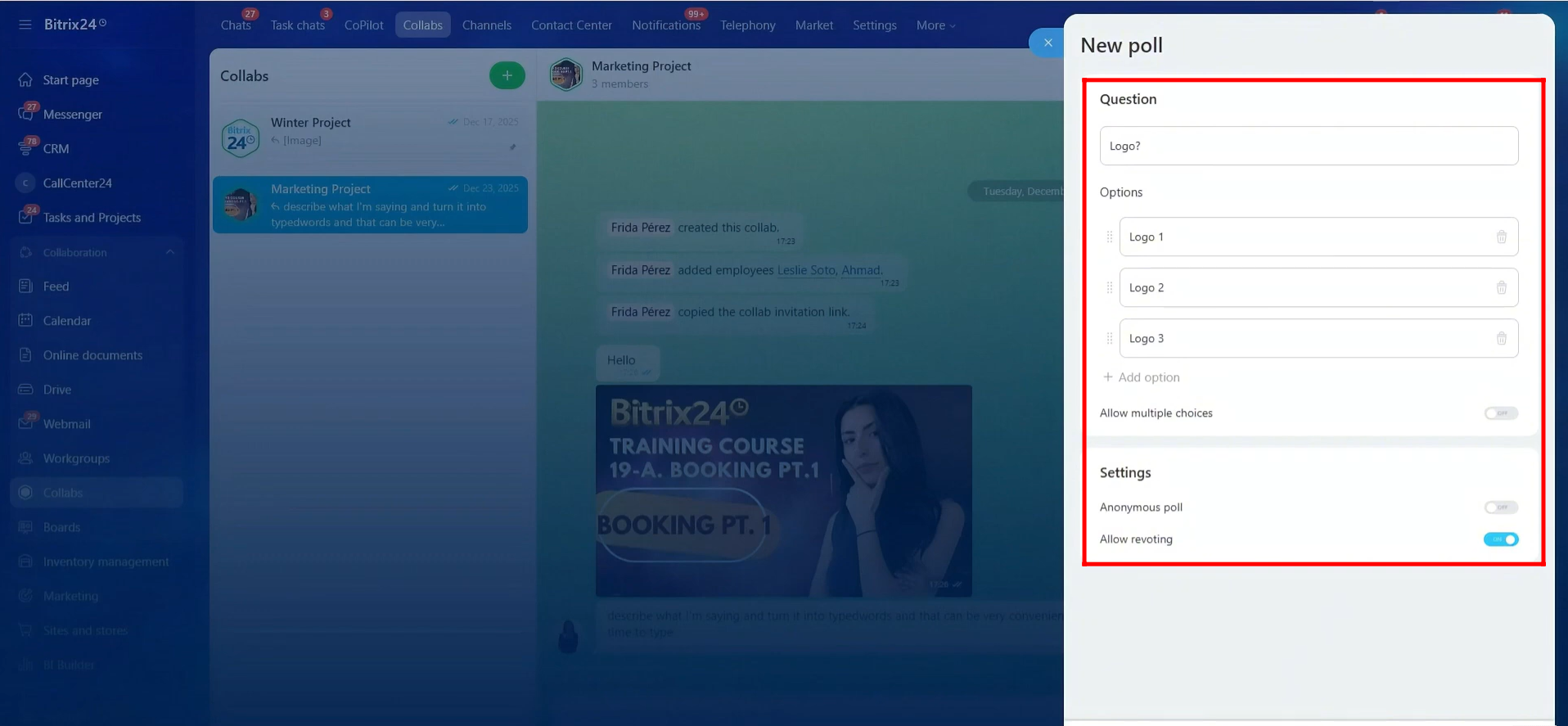This screenshot has width=1568, height=726.
Task: Open Leslie Soto's profile link
Action: (x=805, y=270)
